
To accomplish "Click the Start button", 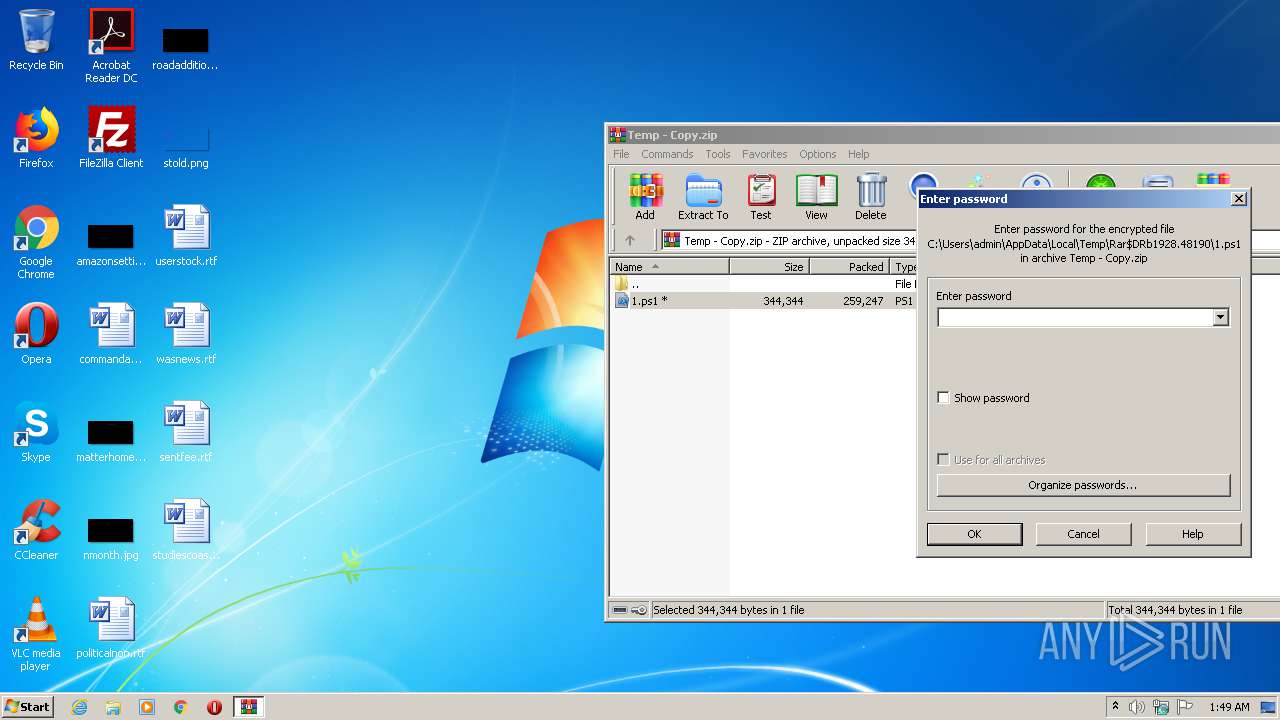I will 28,707.
